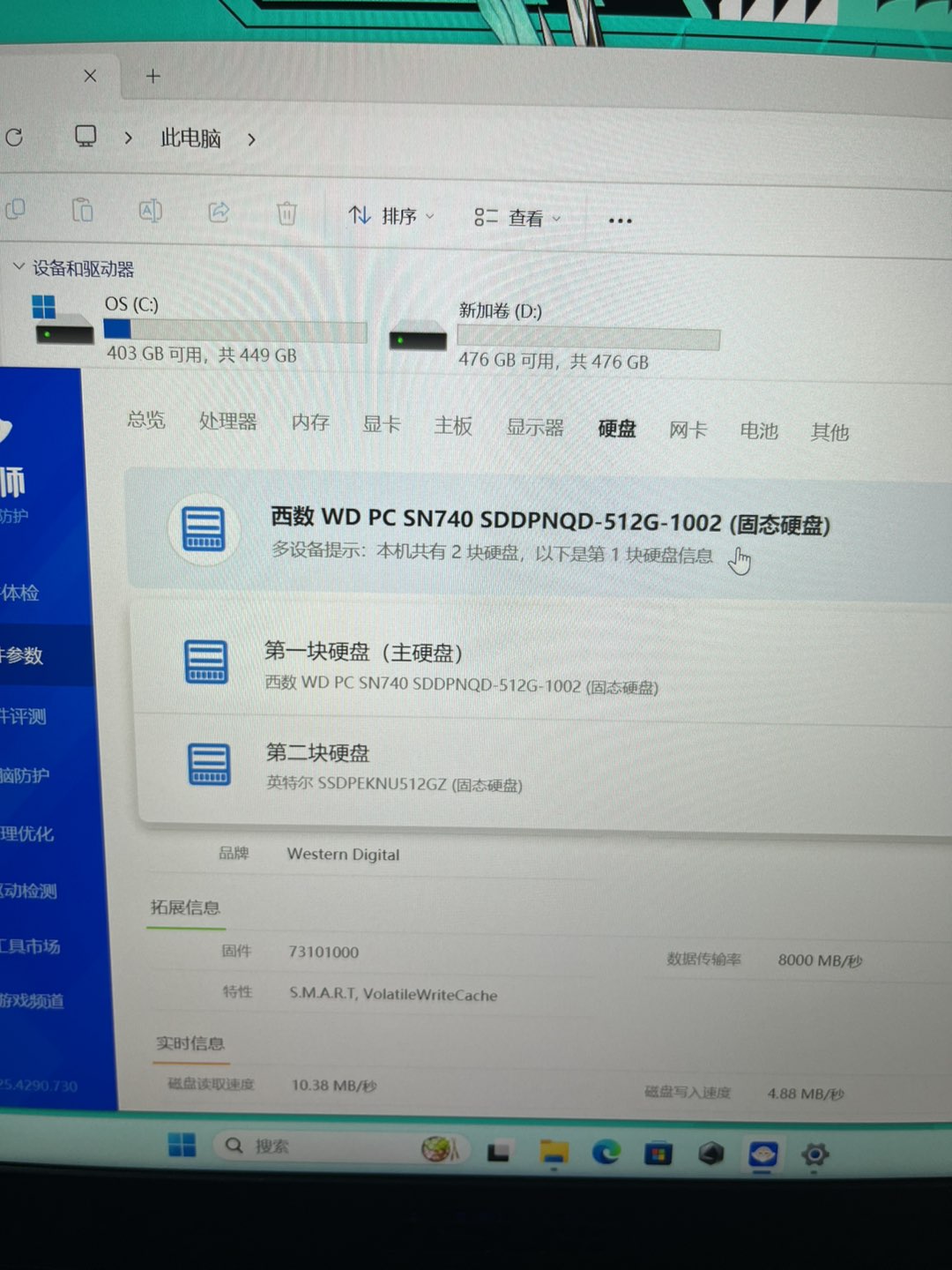Select the OS (C:) drive icon

[63, 320]
